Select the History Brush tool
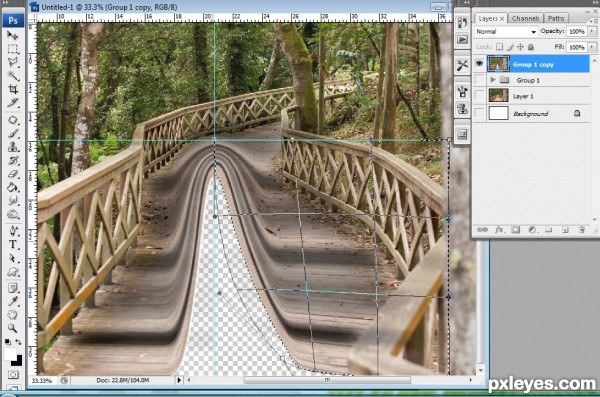Image resolution: width=600 pixels, height=397 pixels. click(x=13, y=160)
